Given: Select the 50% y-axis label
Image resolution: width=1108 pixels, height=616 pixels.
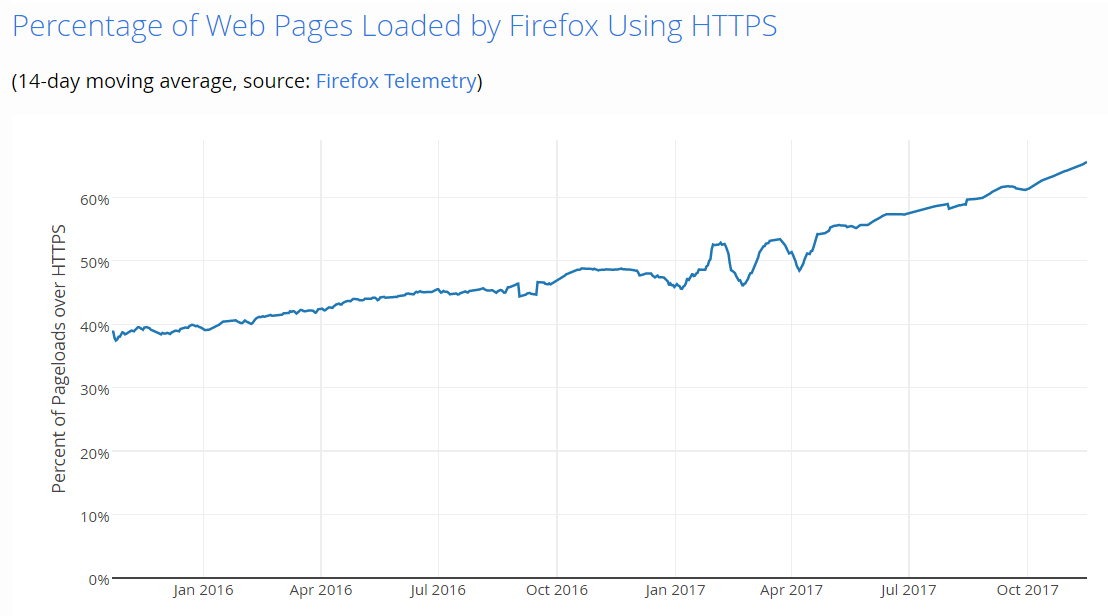Looking at the screenshot, I should [95, 263].
